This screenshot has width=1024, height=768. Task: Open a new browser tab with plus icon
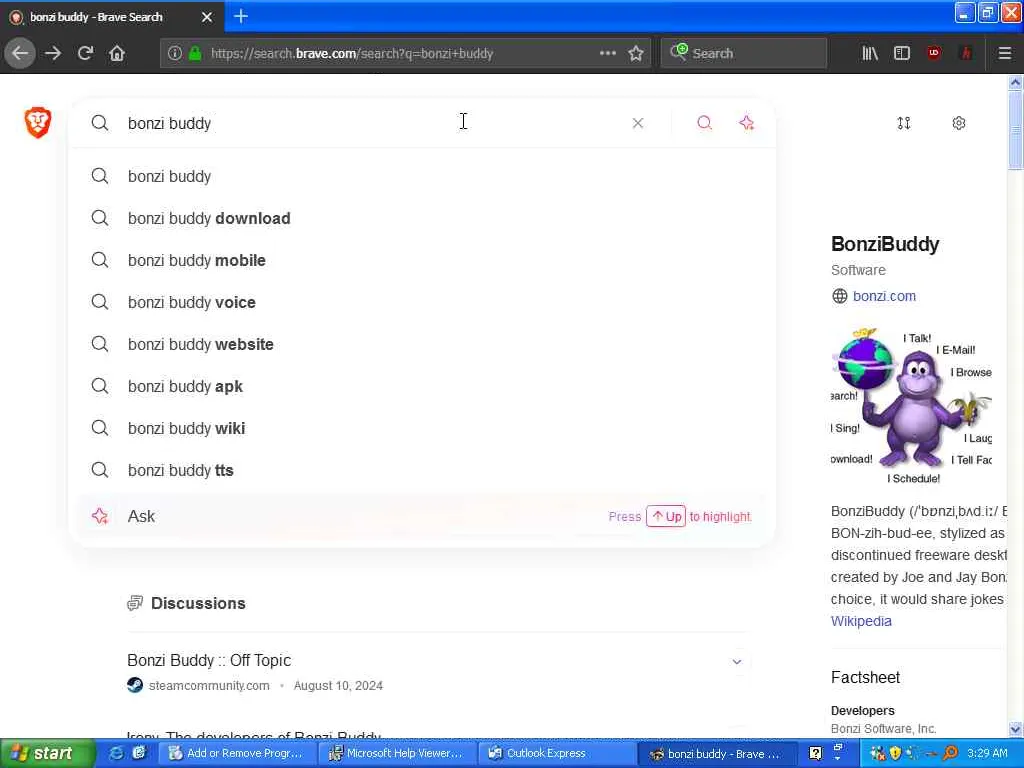coord(241,16)
